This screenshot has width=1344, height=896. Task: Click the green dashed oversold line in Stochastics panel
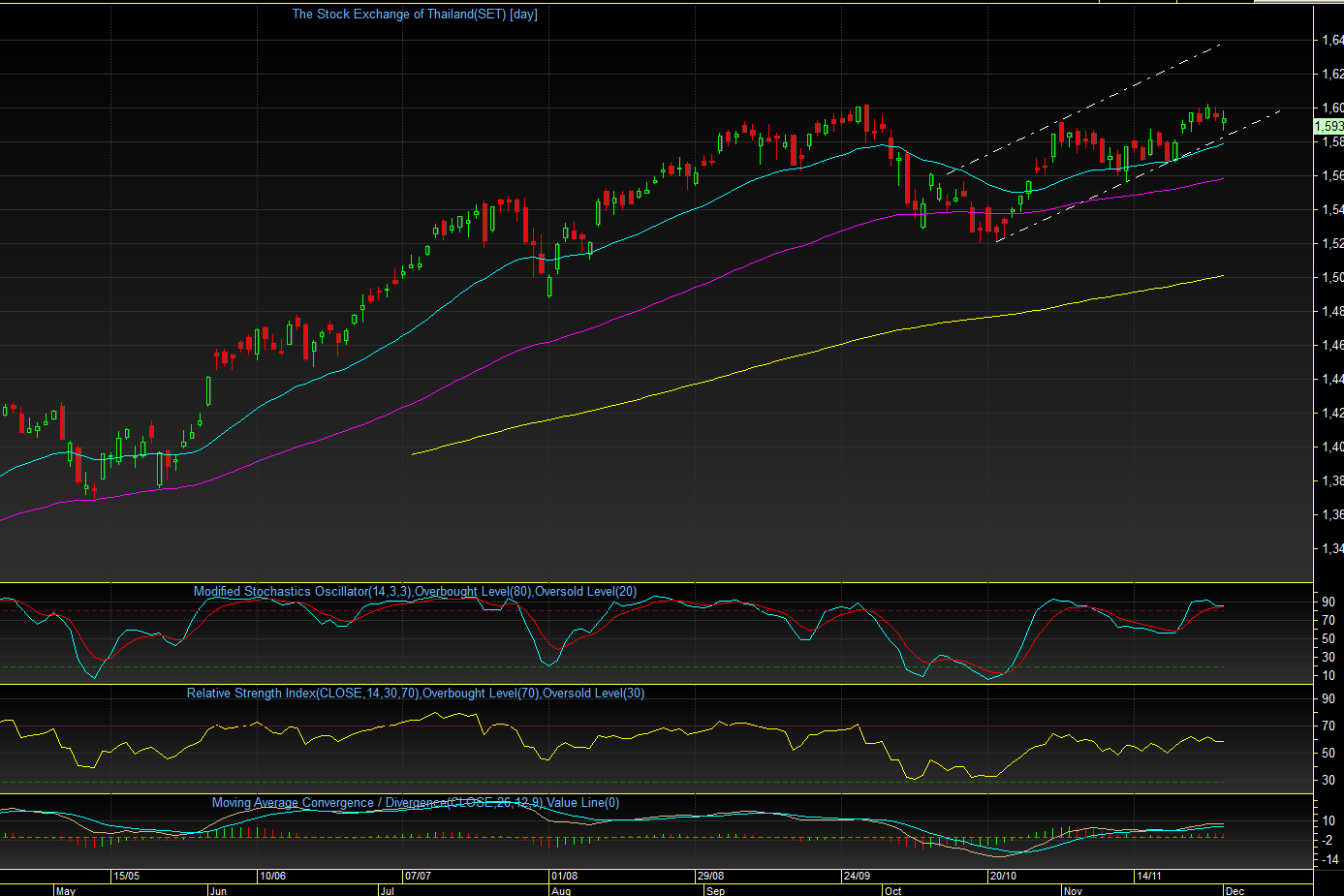[612, 666]
